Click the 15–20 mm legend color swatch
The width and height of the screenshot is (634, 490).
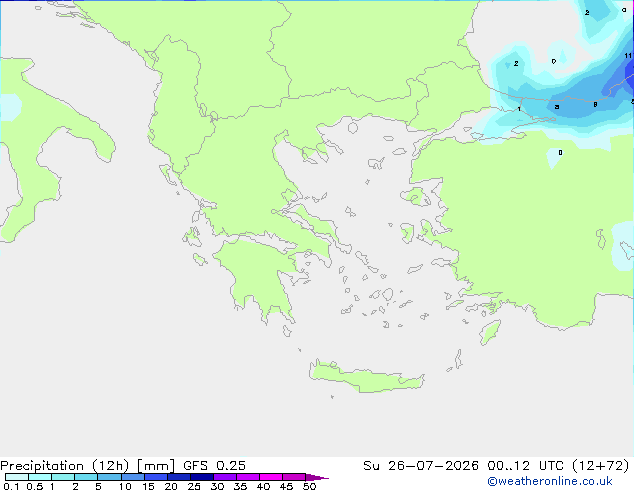pos(156,477)
